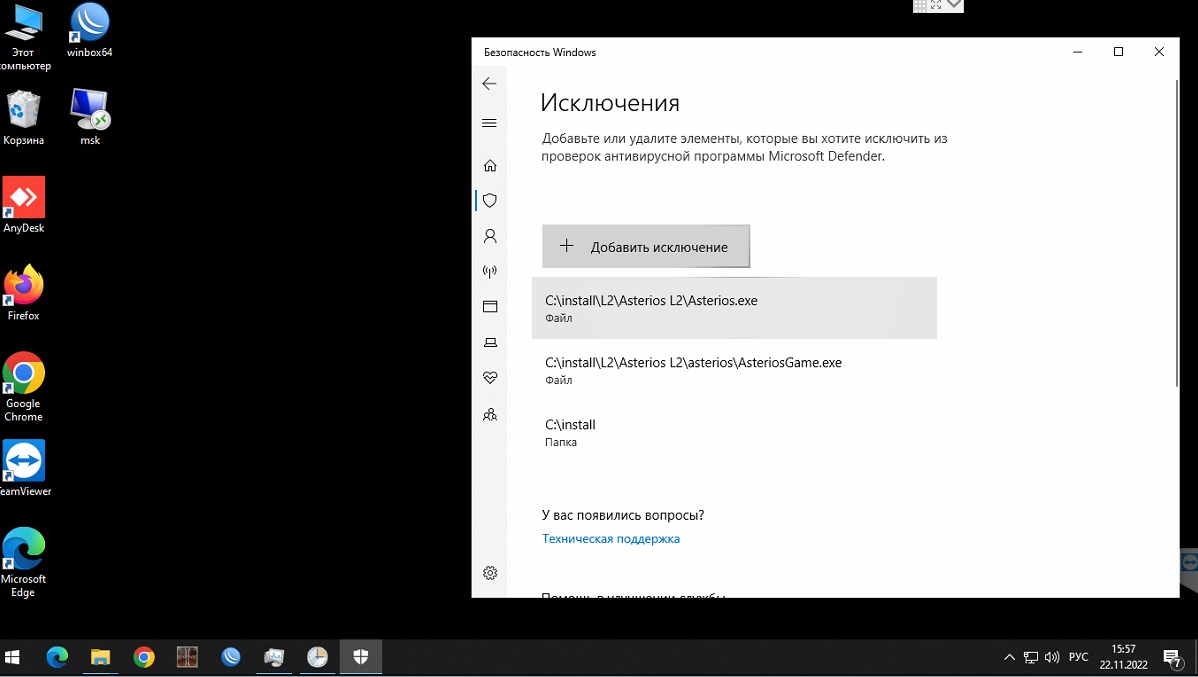Switch input language via the 'РУС' indicator
This screenshot has height=677, width=1198.
click(x=1078, y=657)
